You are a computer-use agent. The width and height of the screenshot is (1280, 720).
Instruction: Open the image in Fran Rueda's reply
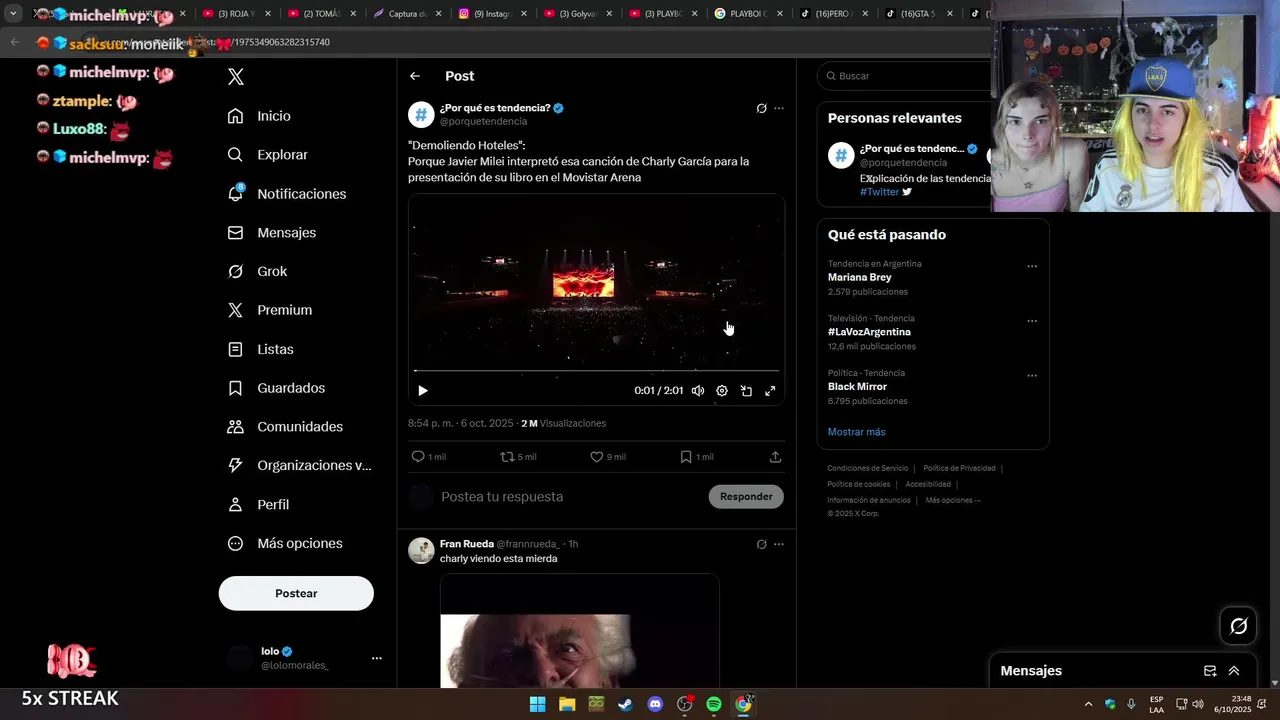tap(580, 632)
